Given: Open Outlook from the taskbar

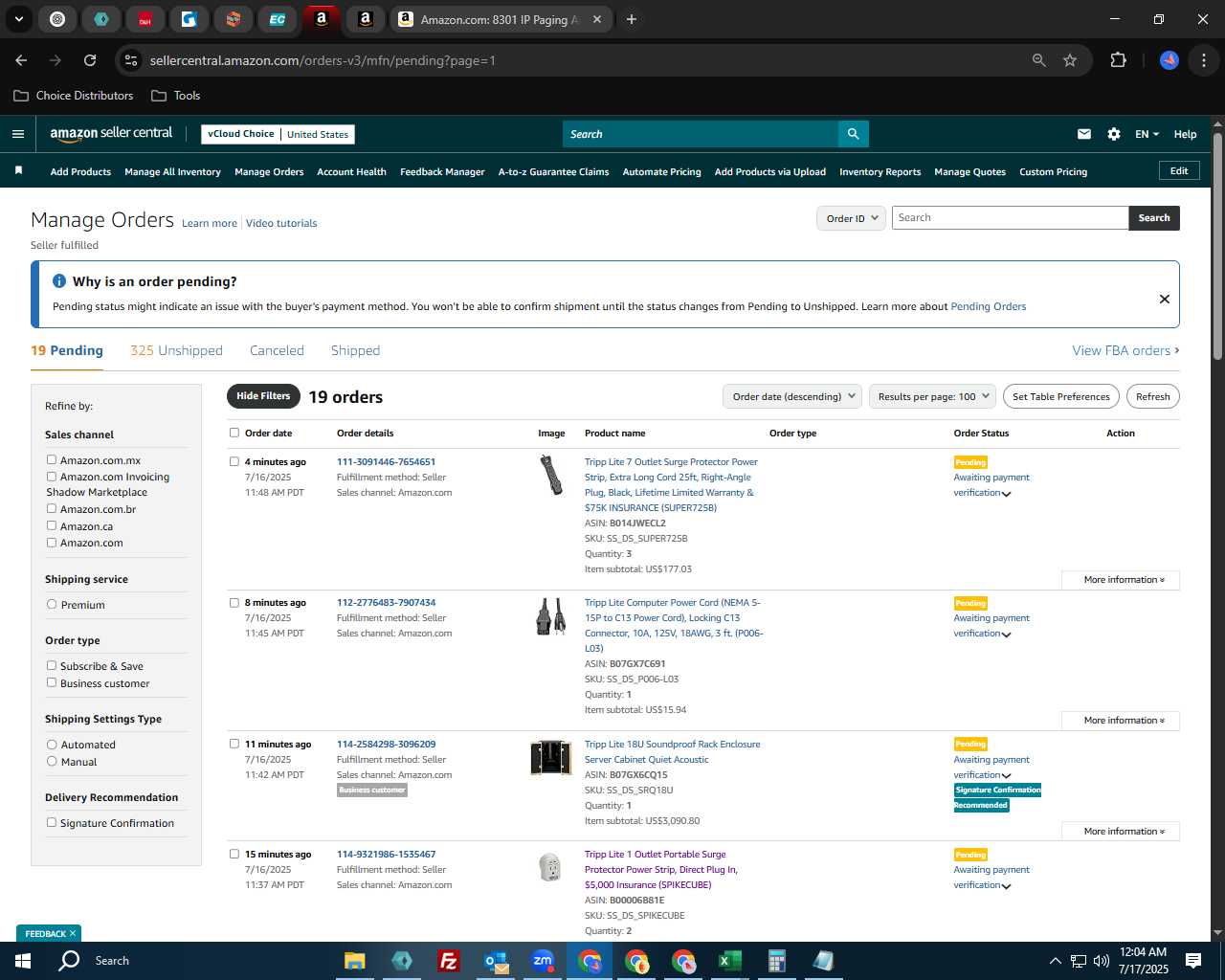Looking at the screenshot, I should tap(496, 961).
